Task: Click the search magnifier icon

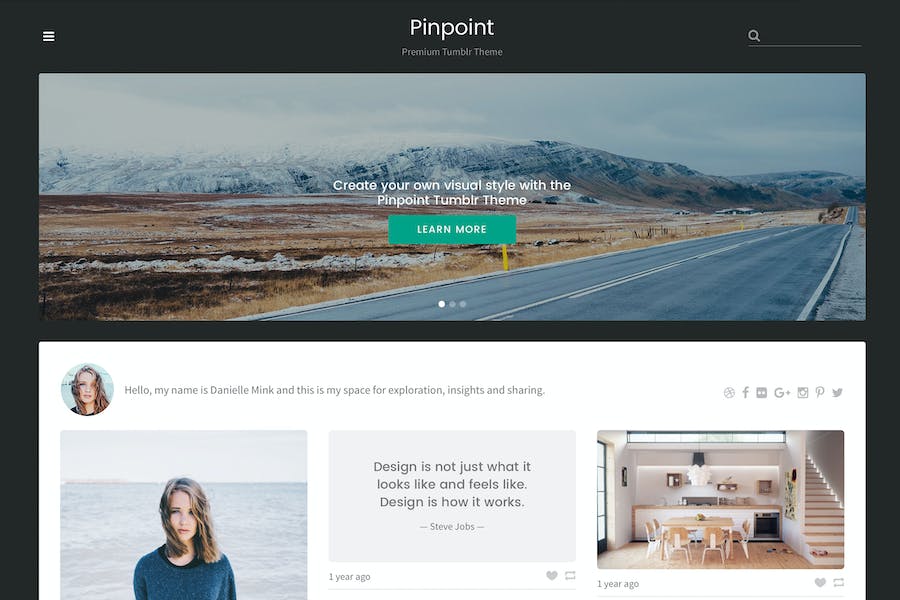Action: pyautogui.click(x=754, y=36)
